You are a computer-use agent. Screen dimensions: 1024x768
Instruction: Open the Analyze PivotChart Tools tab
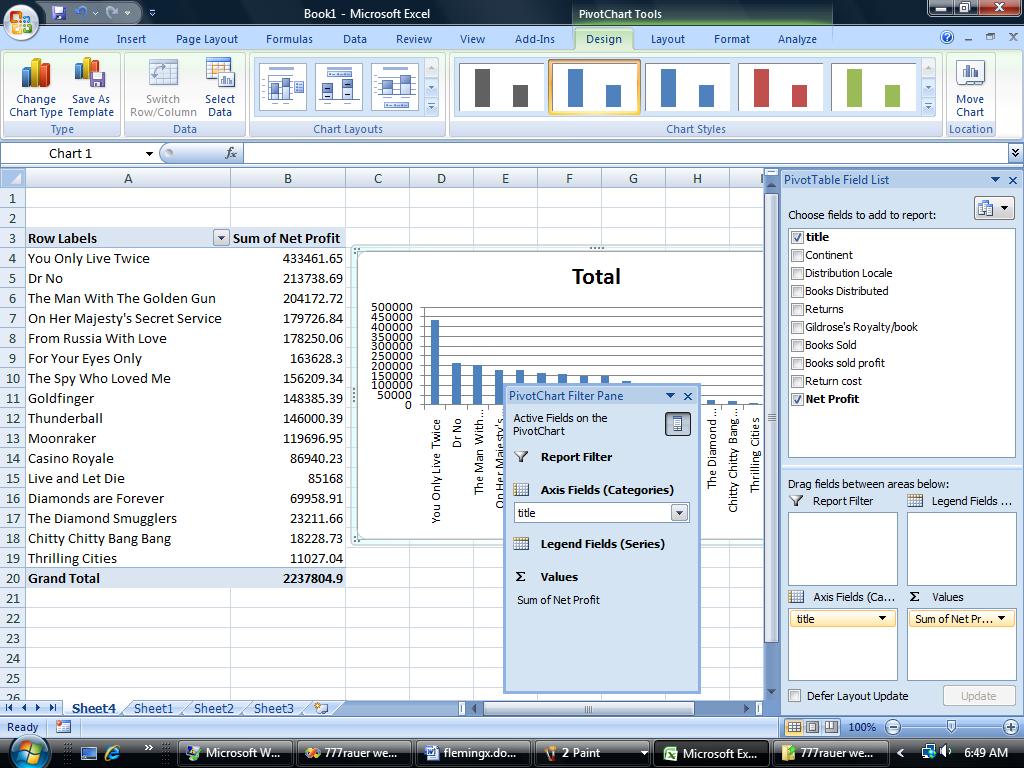coord(797,39)
